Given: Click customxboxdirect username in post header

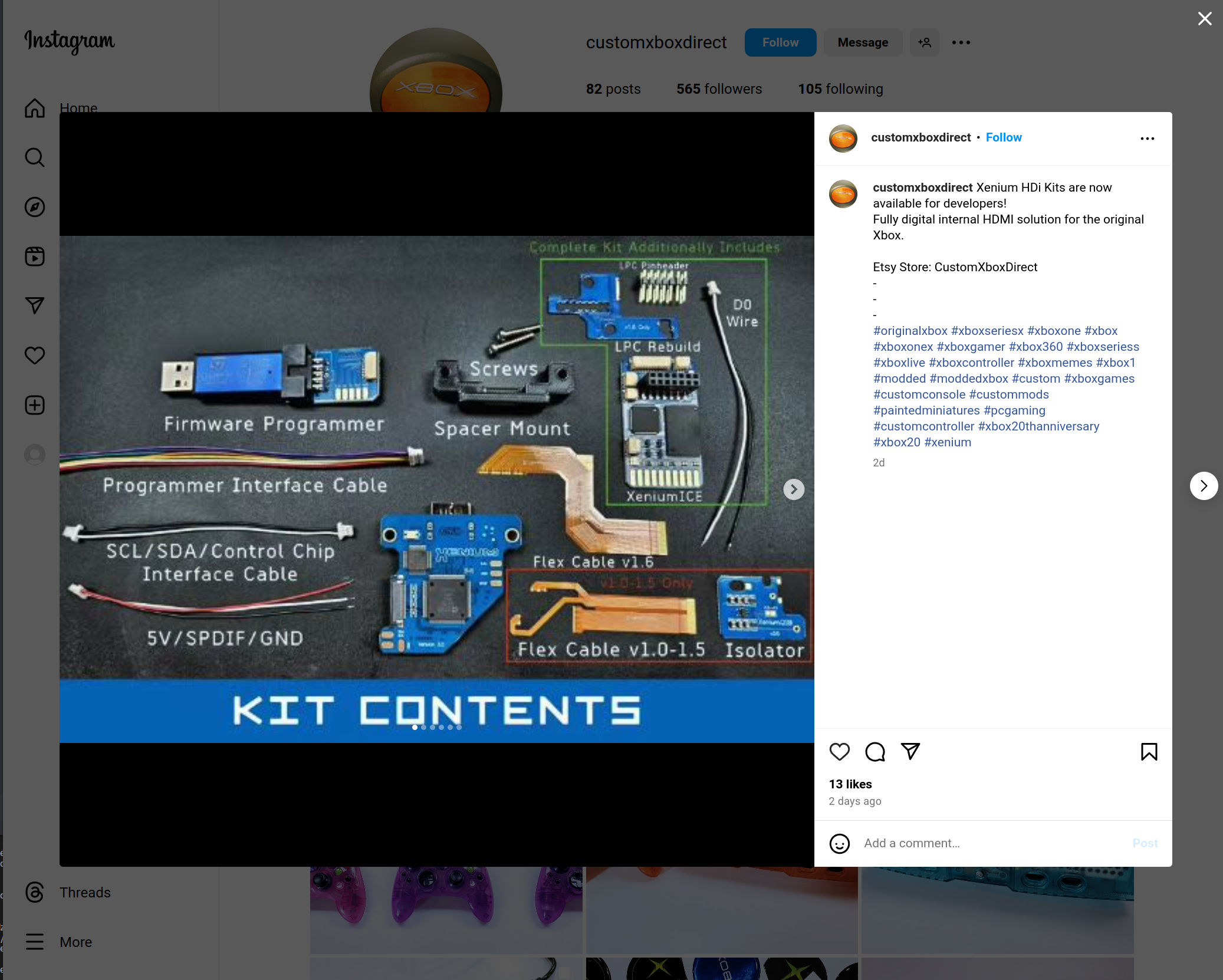Looking at the screenshot, I should coord(920,137).
